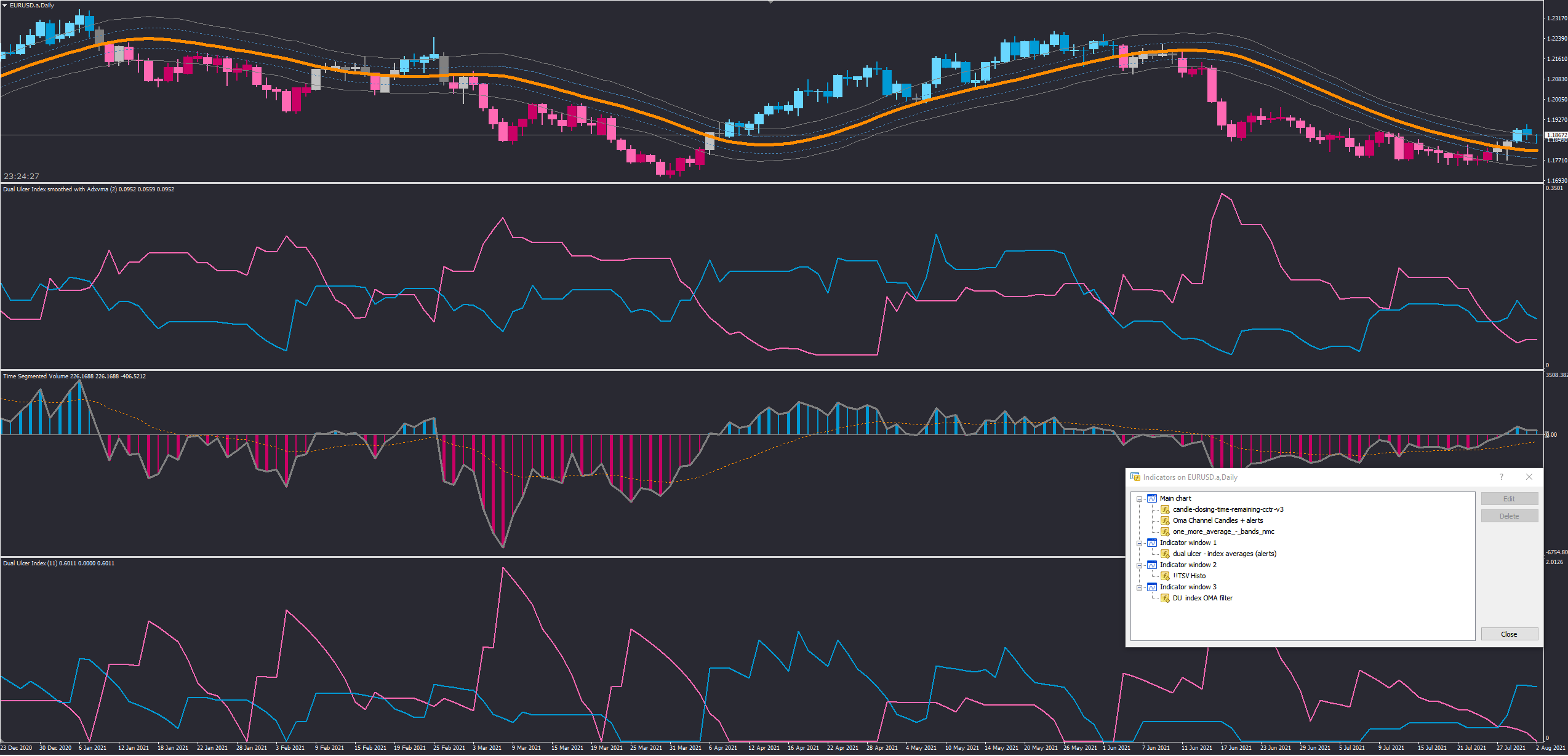Collapse the Main chart tree node
Screen dimensions: 1568x756
(x=1140, y=499)
